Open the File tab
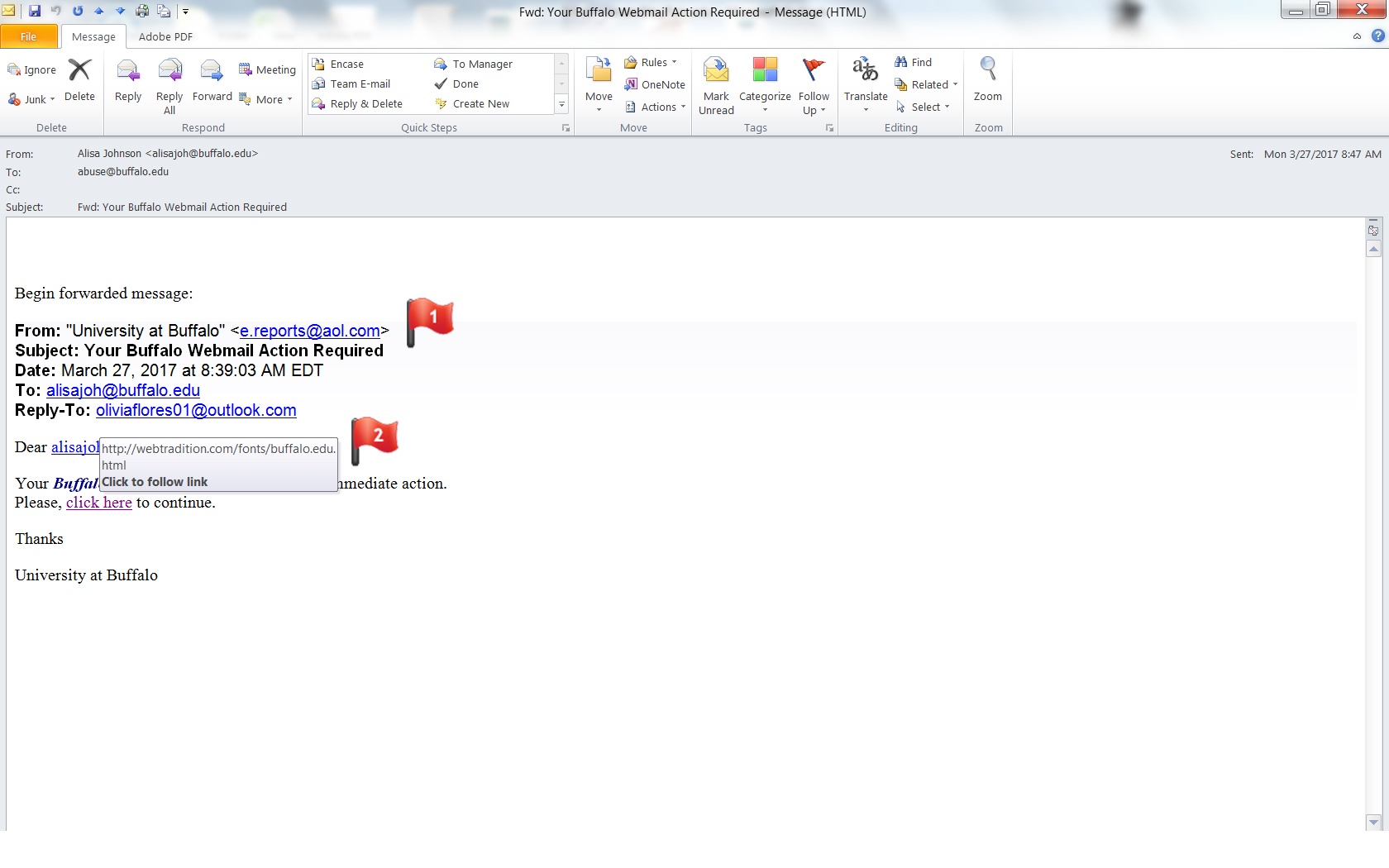The image size is (1389, 868). [29, 36]
